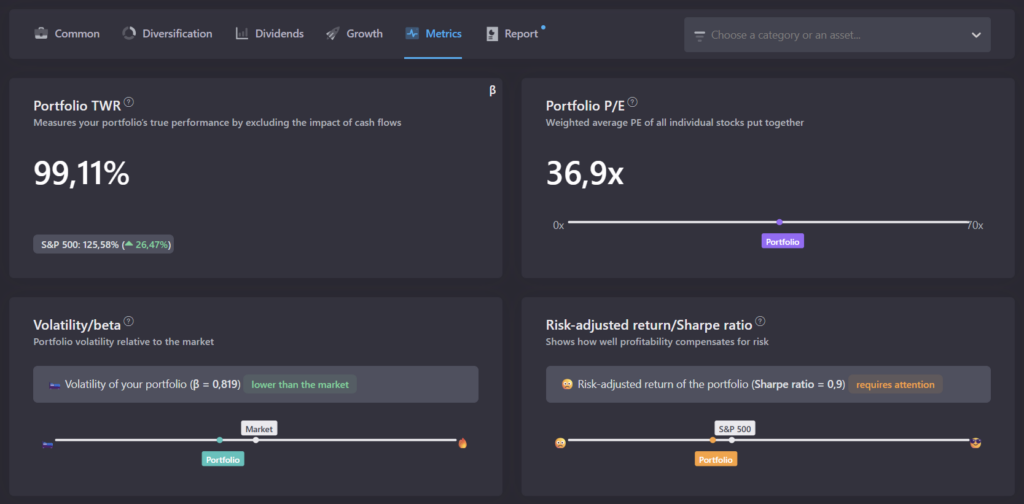Click the beta symbol in TWR card corner
Viewport: 1024px width, 504px height.
click(492, 90)
